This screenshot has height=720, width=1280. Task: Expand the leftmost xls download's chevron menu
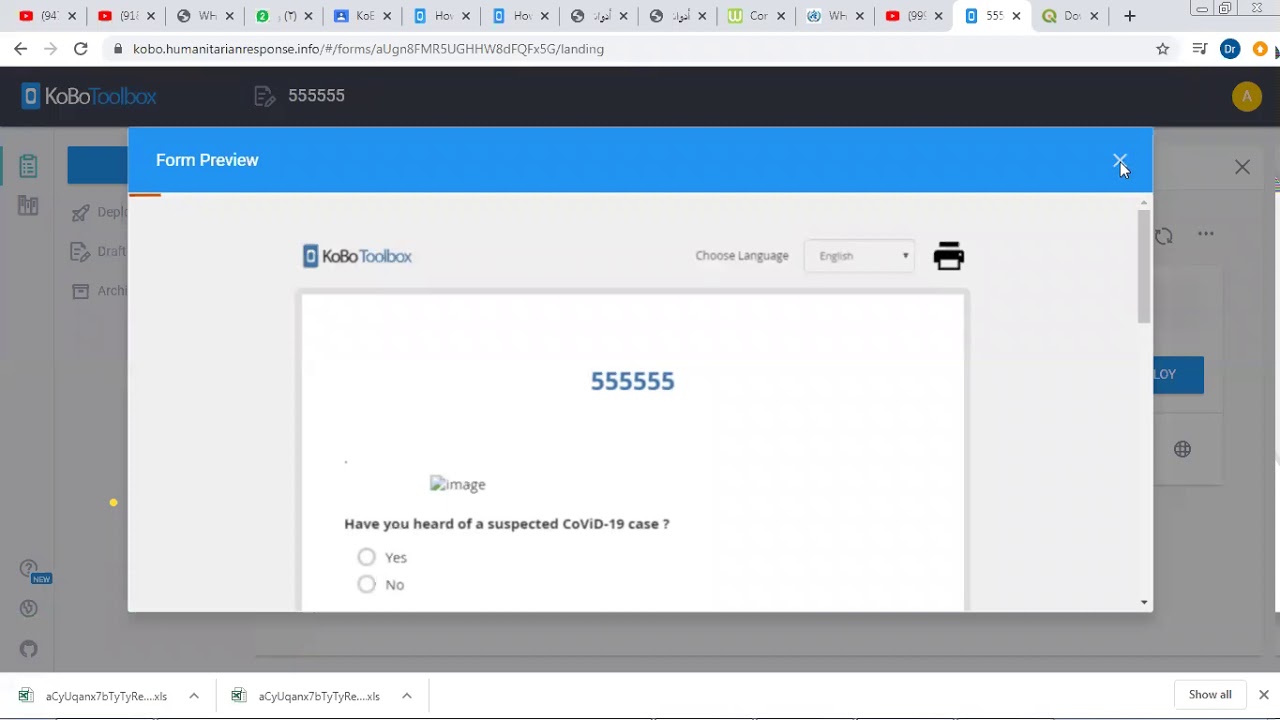pos(194,696)
